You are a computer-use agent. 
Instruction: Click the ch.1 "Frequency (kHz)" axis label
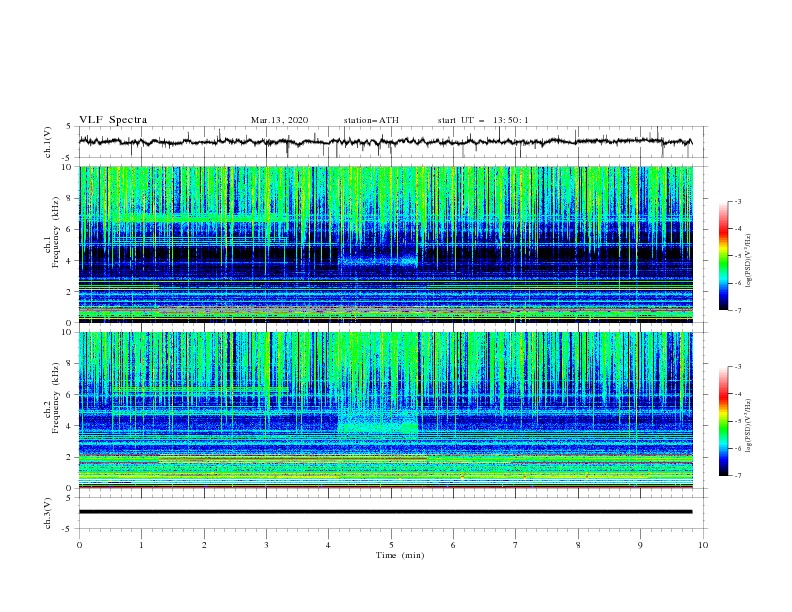click(x=56, y=233)
